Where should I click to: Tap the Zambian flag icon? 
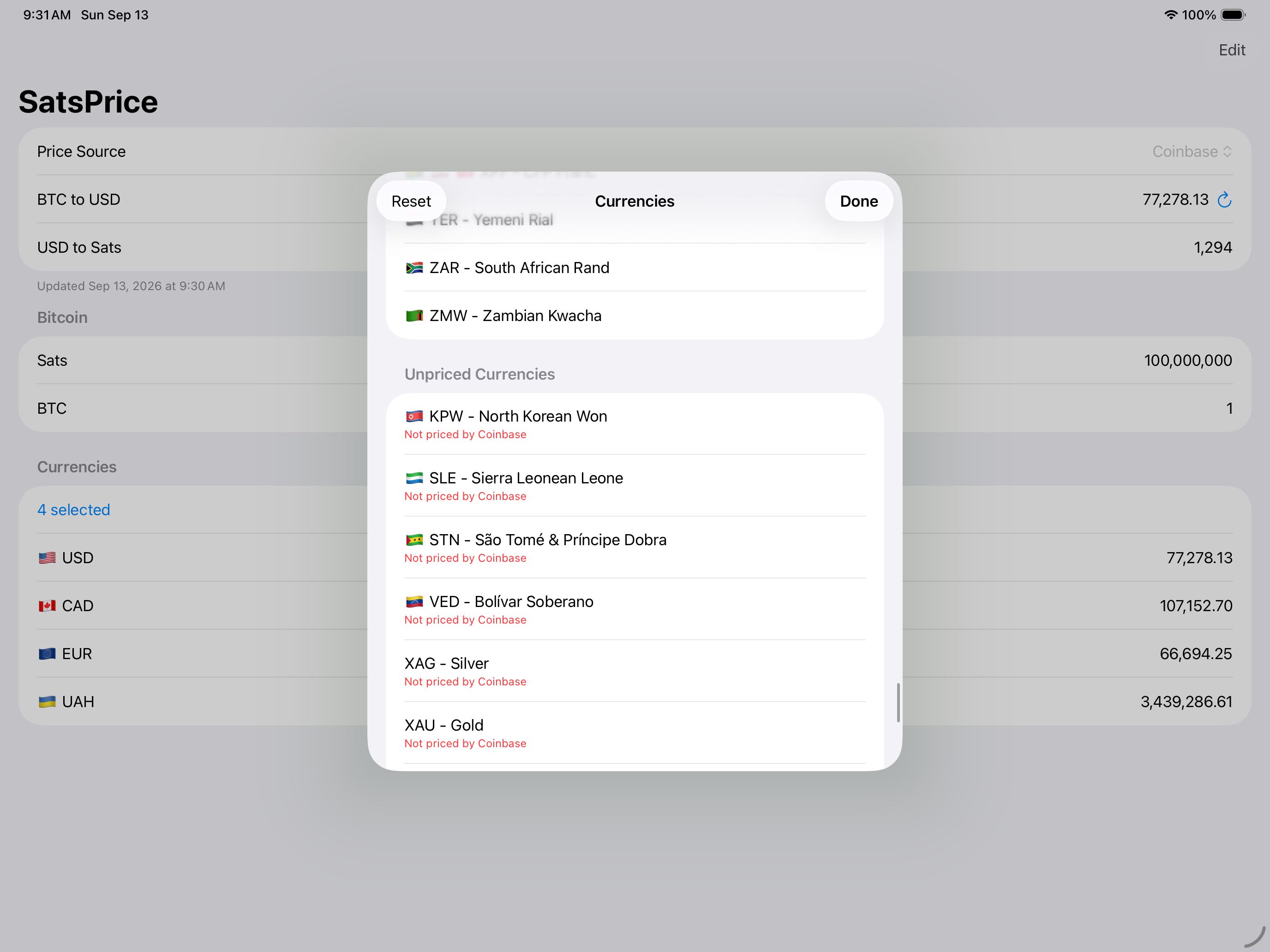pyautogui.click(x=414, y=315)
